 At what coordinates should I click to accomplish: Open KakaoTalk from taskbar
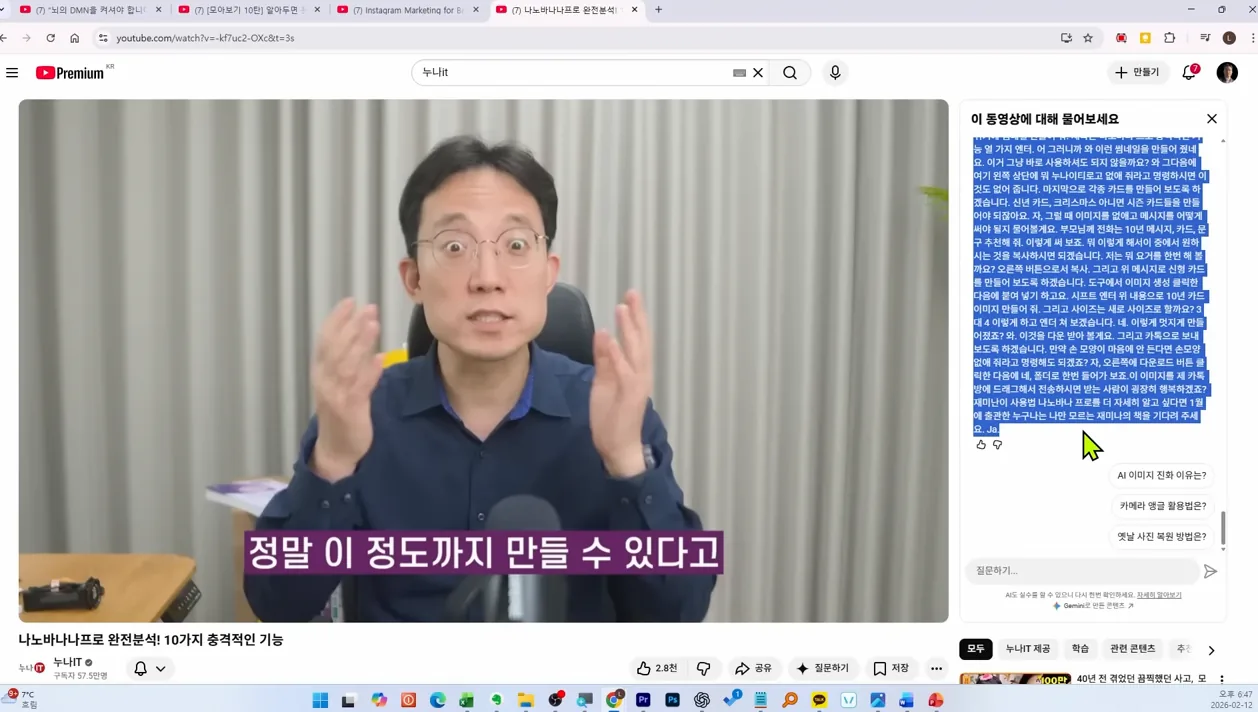tap(819, 700)
